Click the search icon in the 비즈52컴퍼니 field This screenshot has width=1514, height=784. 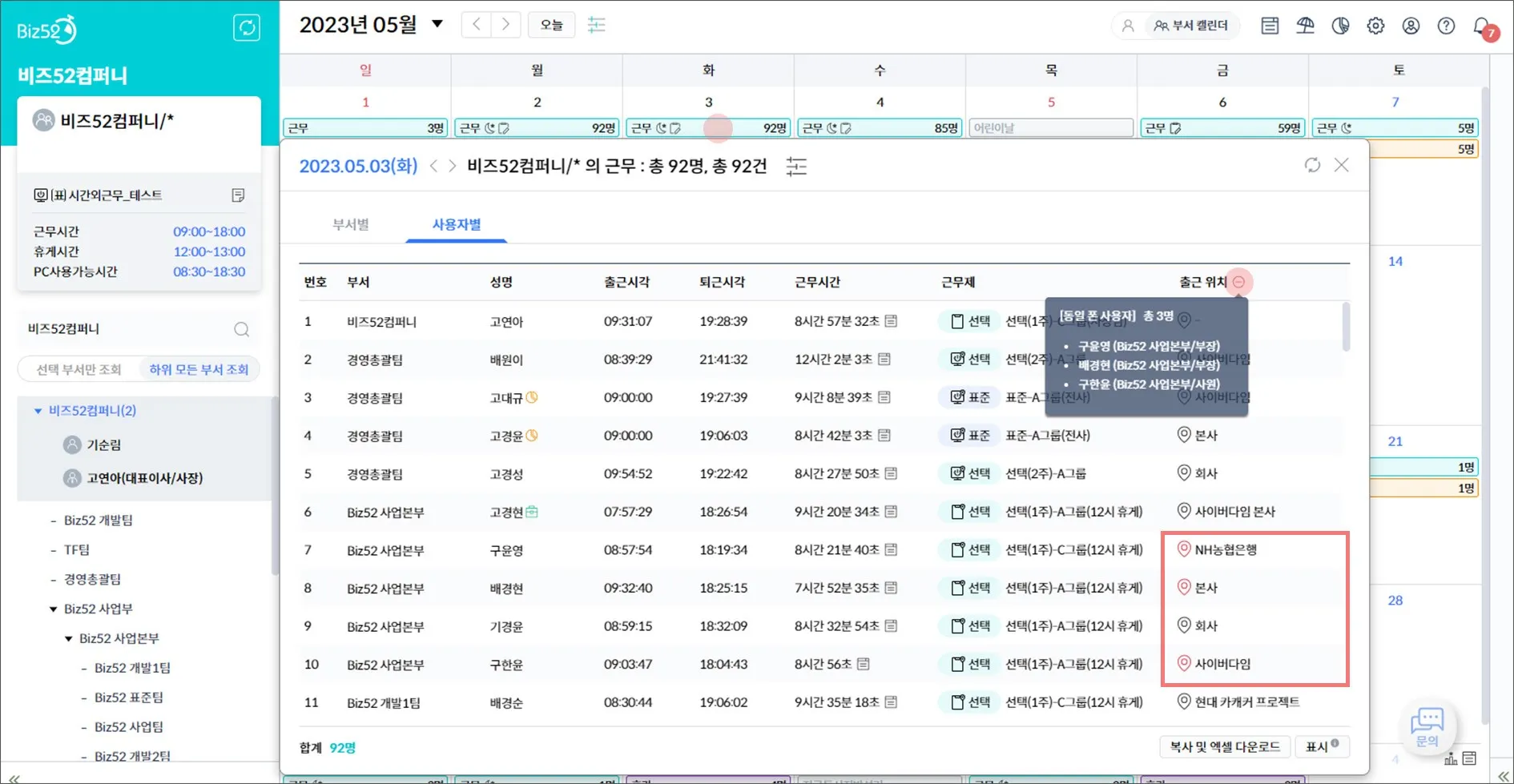pos(241,329)
